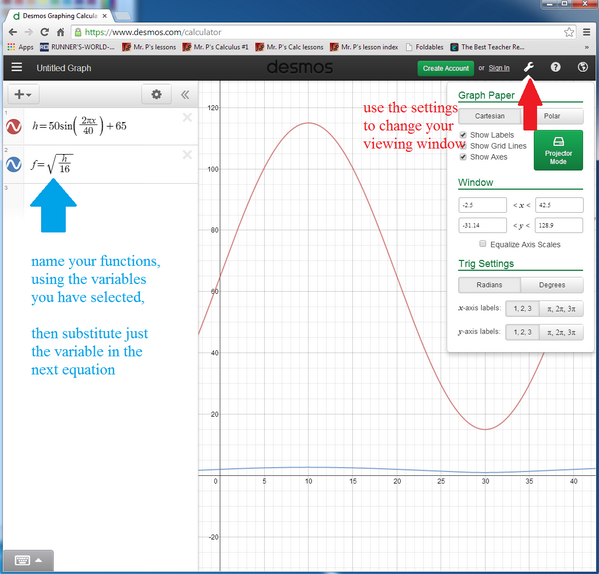Select Degrees trig setting
599x574 pixels.
[552, 285]
